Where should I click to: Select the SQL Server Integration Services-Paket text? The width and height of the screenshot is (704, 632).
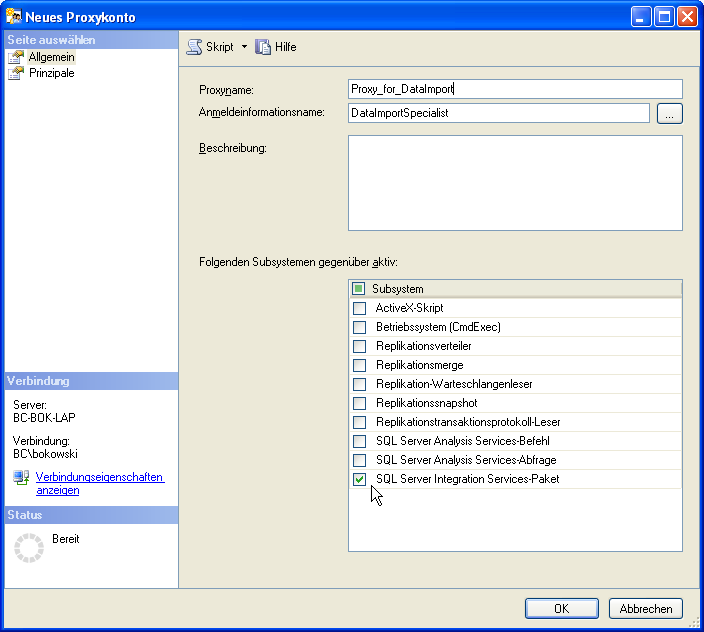tap(467, 479)
